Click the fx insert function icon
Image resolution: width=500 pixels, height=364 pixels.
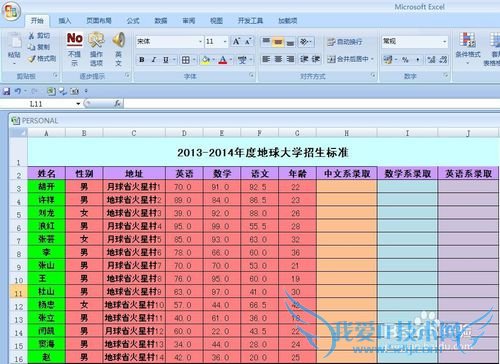pos(117,104)
